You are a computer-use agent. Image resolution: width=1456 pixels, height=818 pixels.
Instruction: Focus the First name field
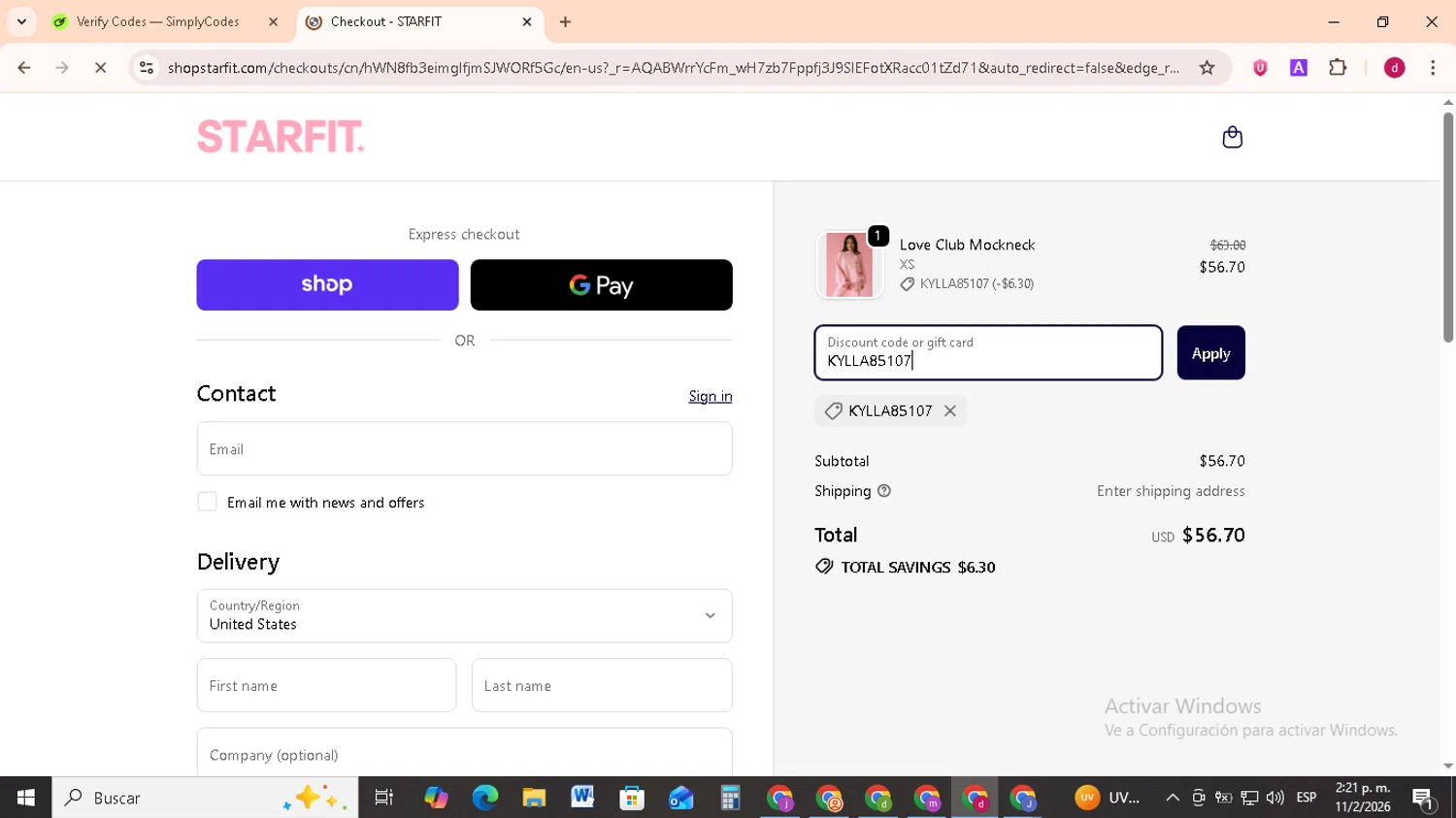(326, 685)
